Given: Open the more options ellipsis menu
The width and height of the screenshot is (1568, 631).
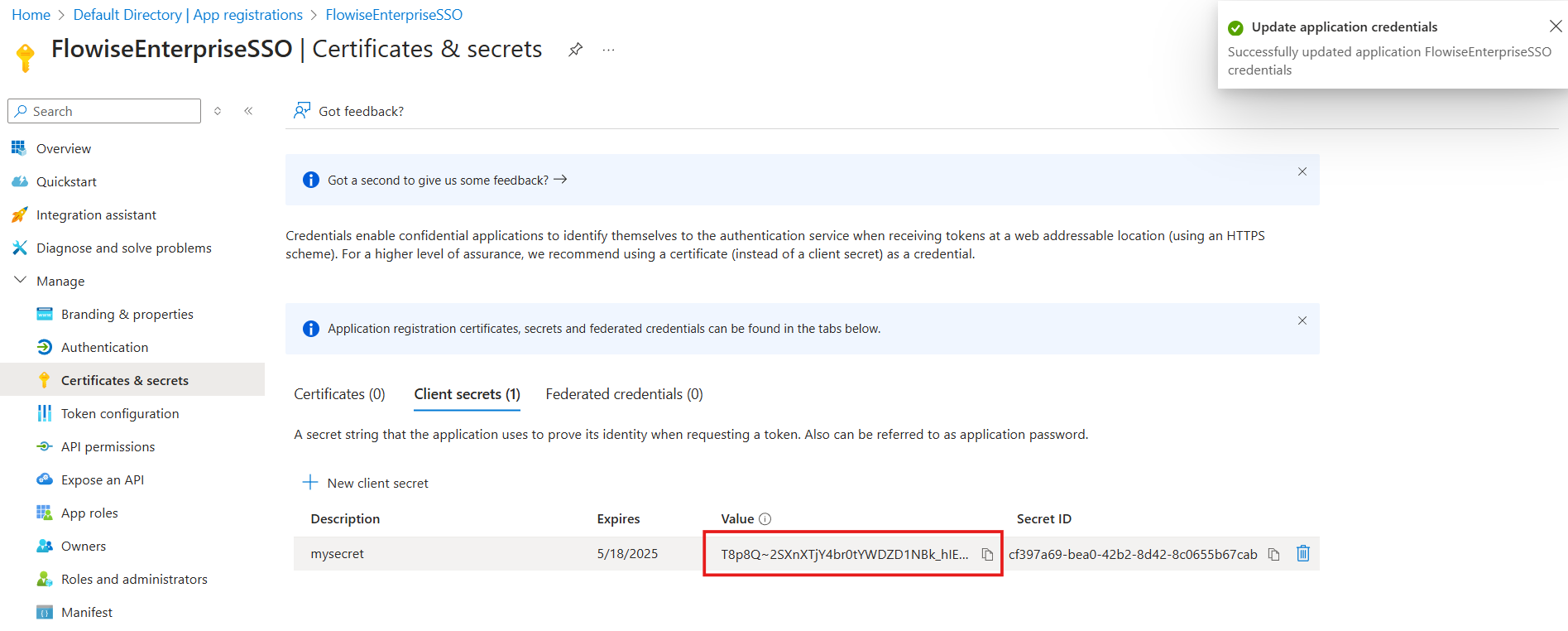Looking at the screenshot, I should 608,50.
